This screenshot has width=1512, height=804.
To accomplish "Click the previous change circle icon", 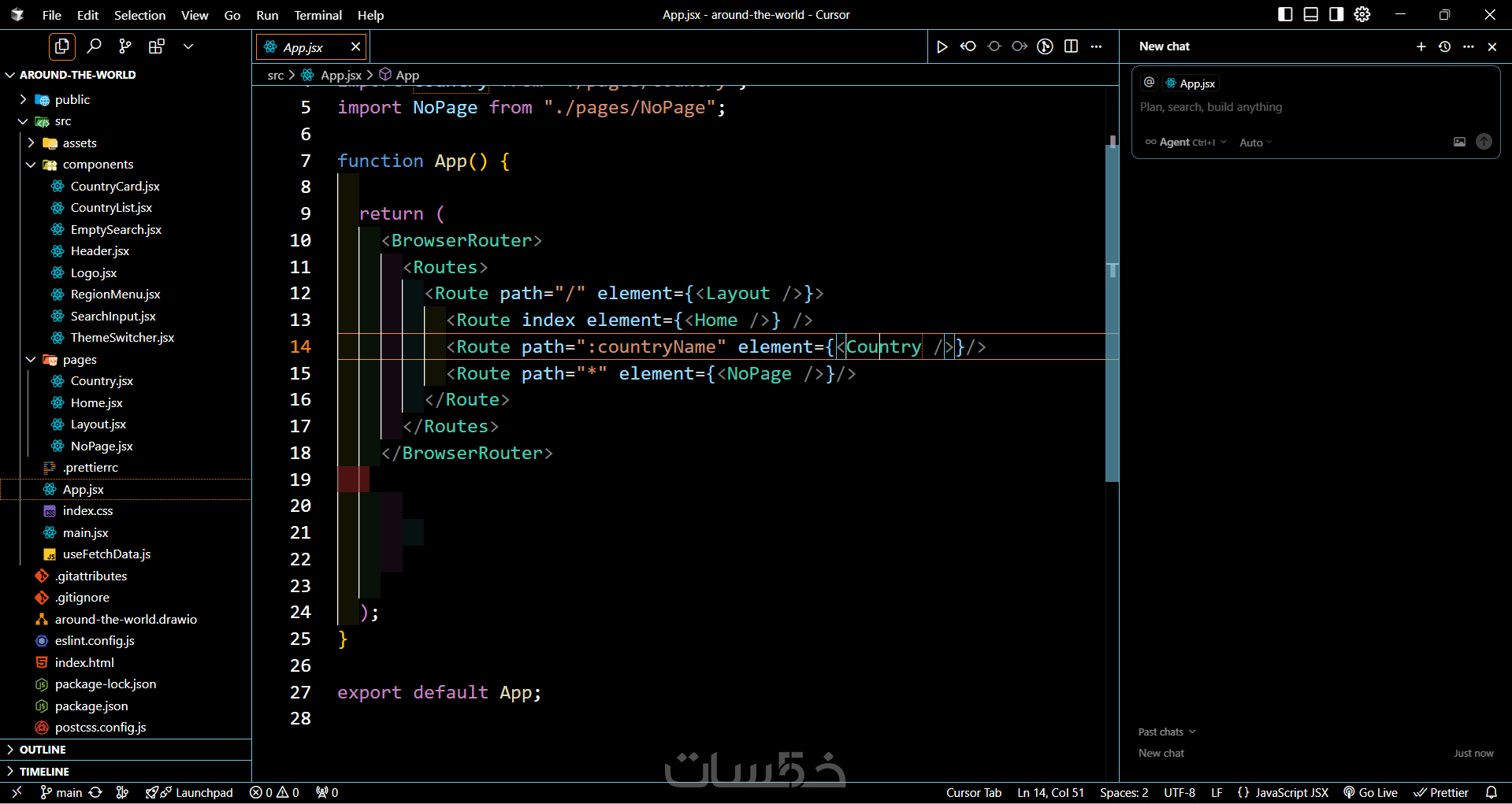I will [x=994, y=46].
